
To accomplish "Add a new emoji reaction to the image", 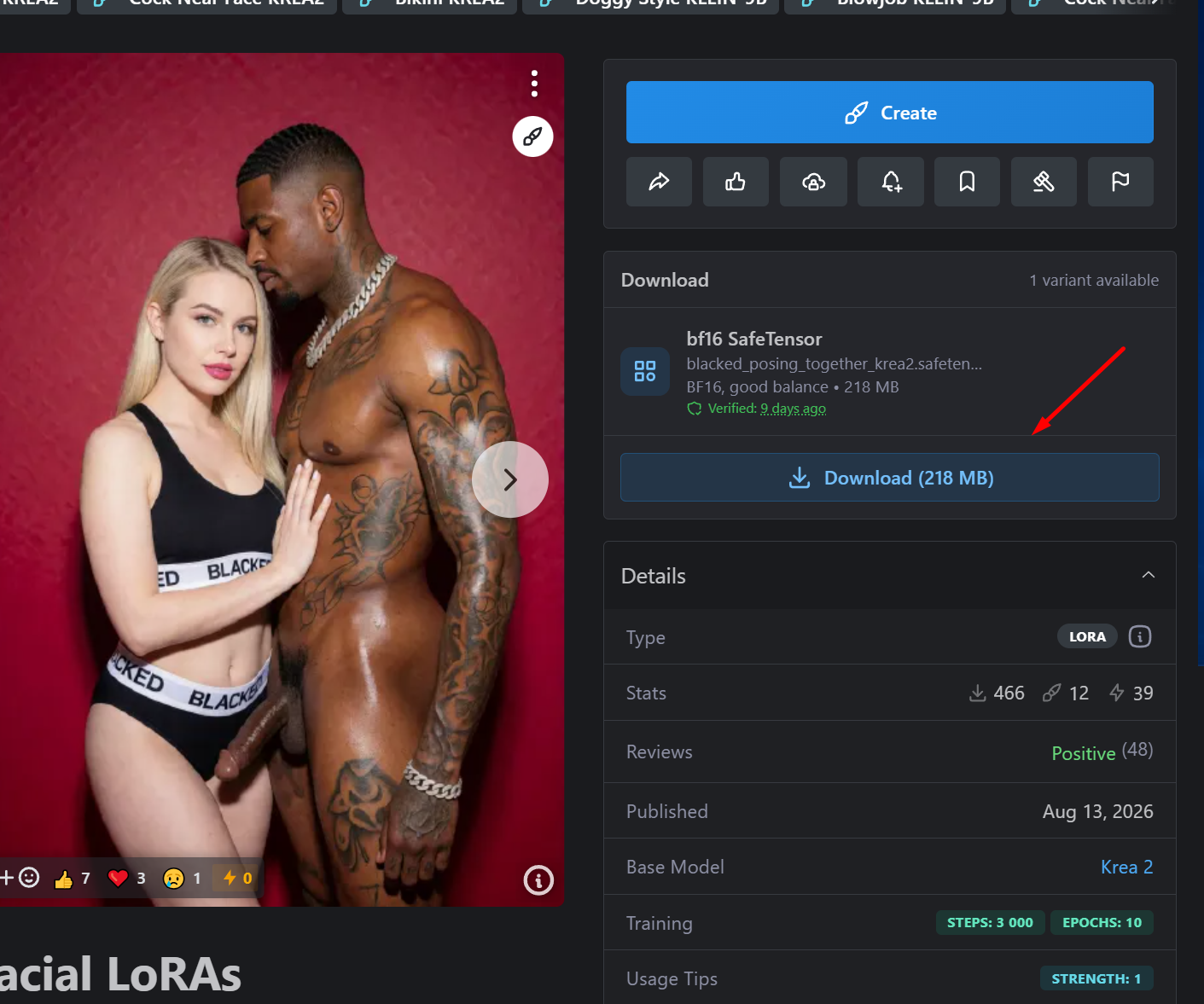I will coord(20,878).
